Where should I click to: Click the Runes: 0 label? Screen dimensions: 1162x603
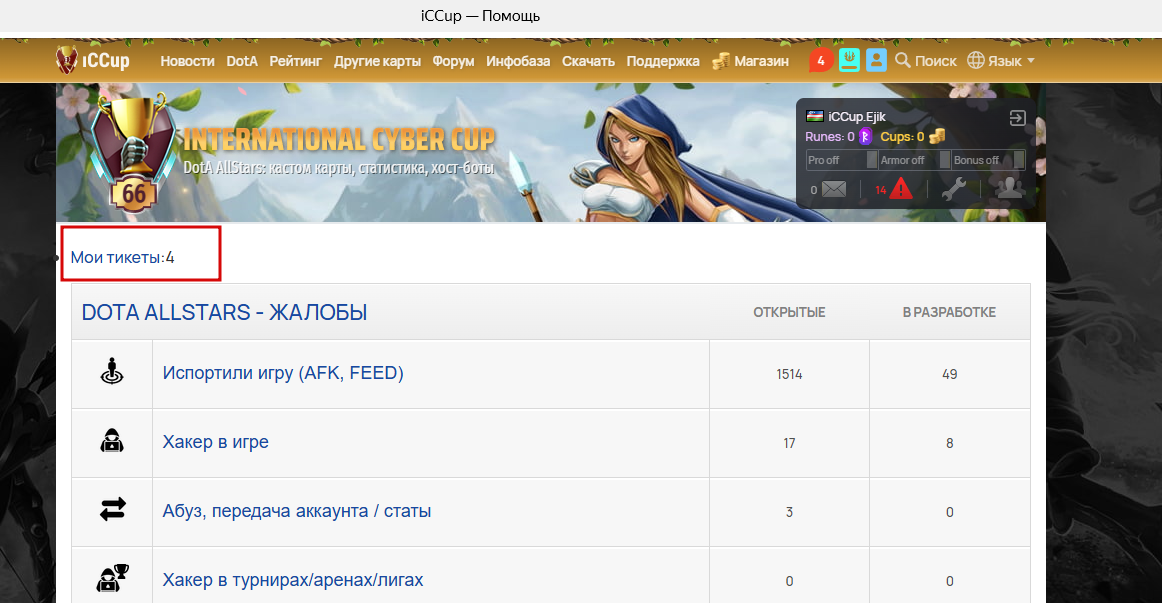pos(830,137)
